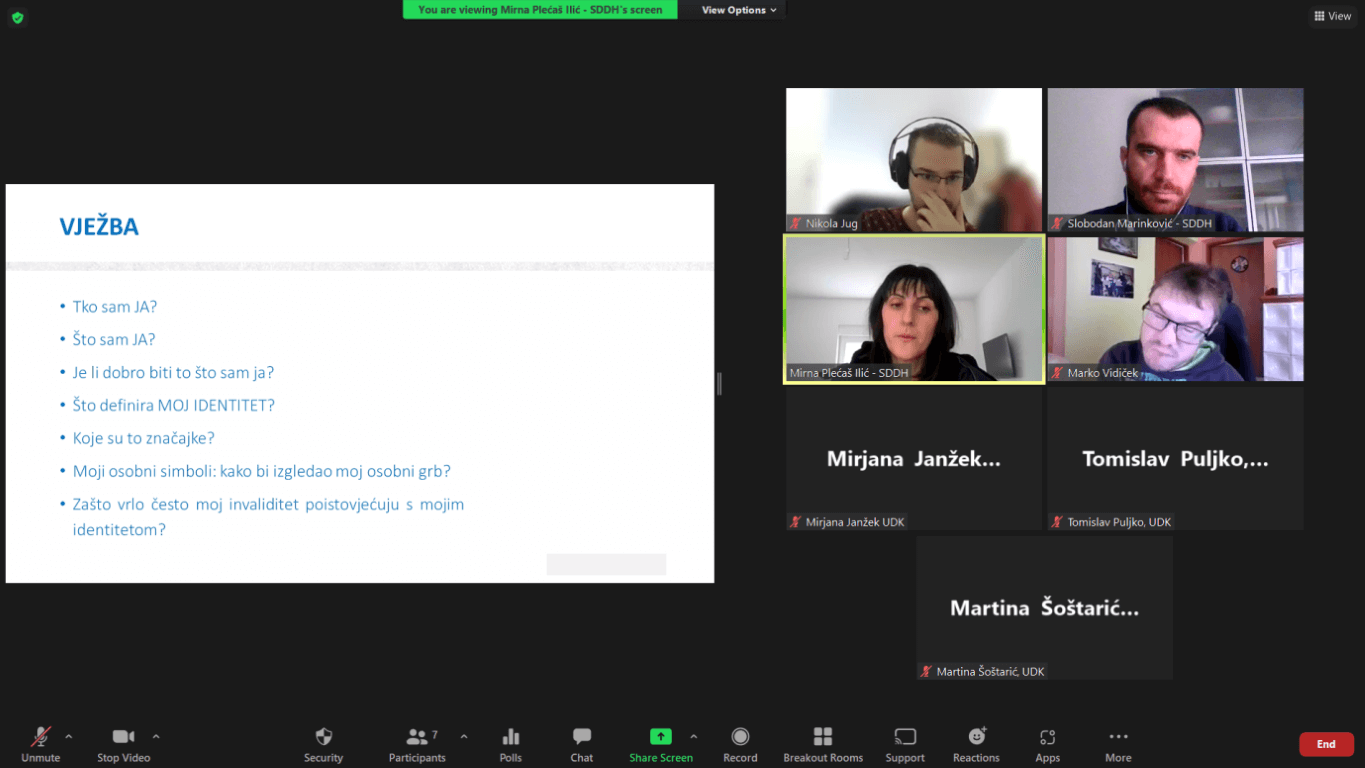Select Marko Vidiček's video thumbnail
The width and height of the screenshot is (1365, 768).
pyautogui.click(x=1175, y=309)
